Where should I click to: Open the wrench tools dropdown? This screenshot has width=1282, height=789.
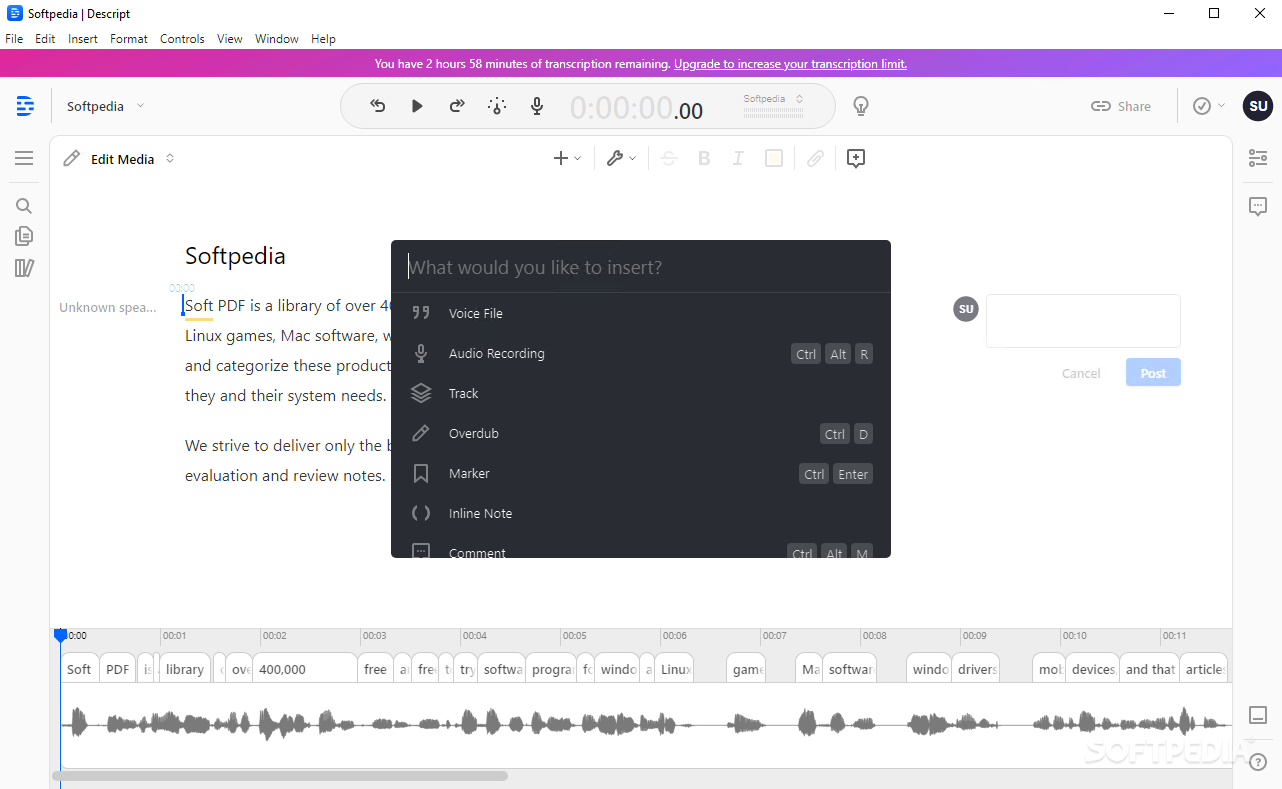coord(621,158)
